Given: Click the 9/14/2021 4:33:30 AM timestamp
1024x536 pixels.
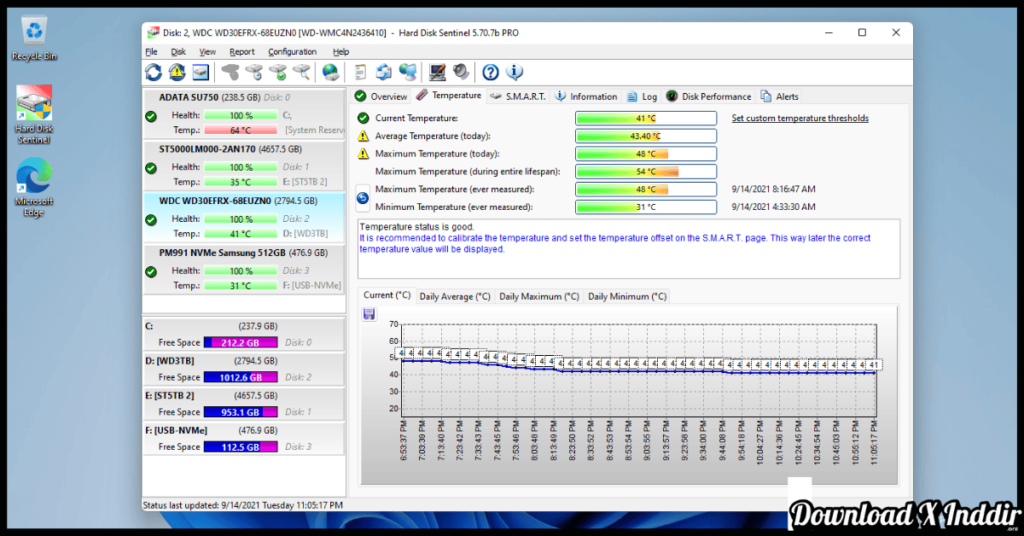Looking at the screenshot, I should (773, 207).
